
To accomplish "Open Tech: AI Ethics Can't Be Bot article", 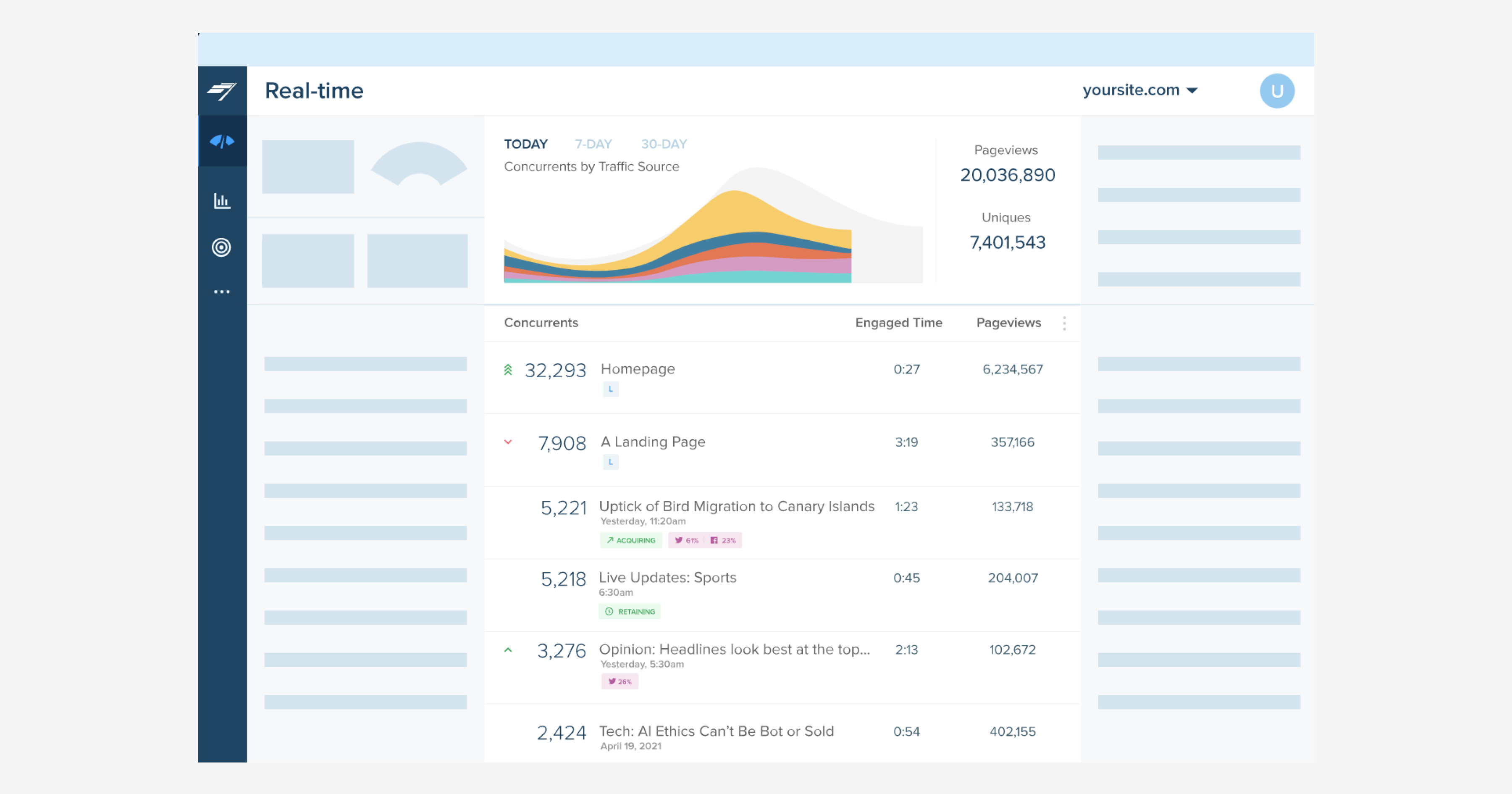I will coord(716,731).
